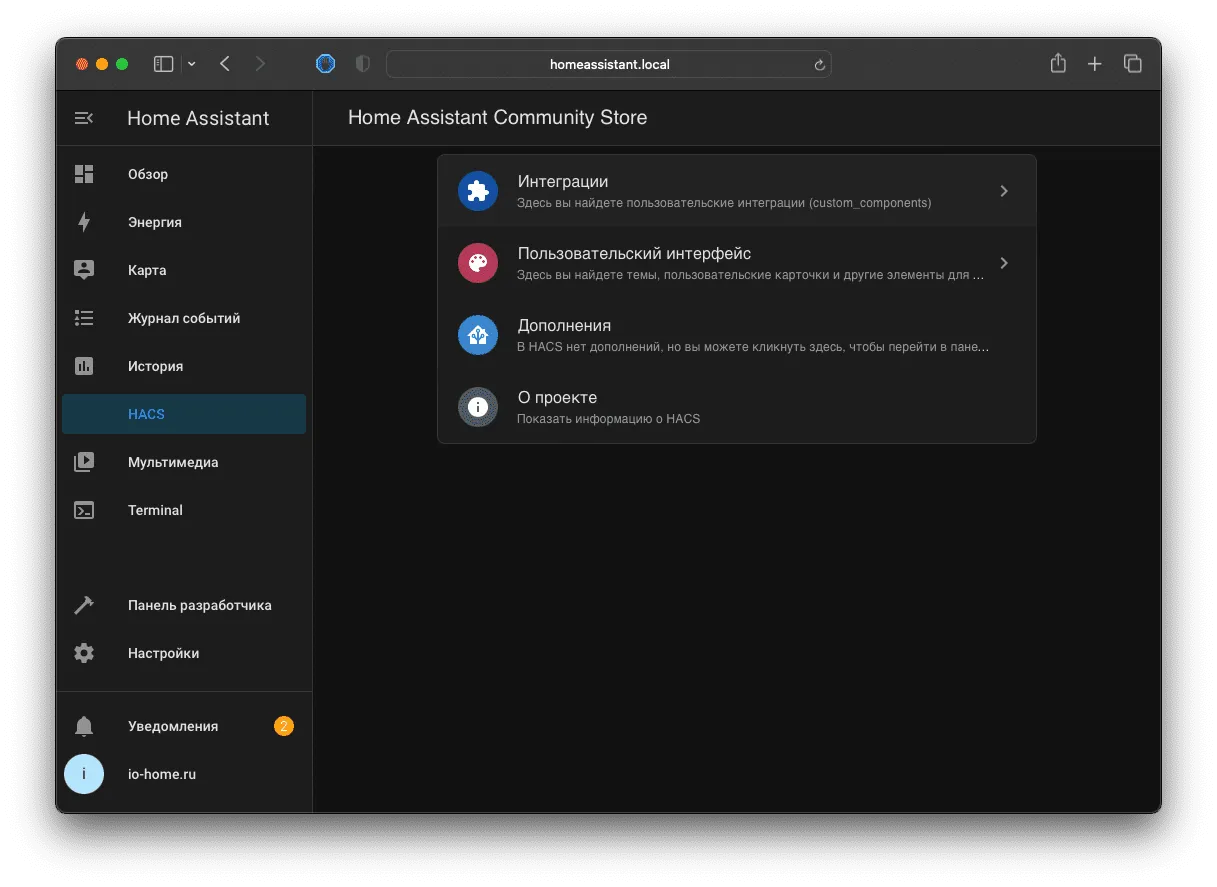Viewport: 1217px width, 887px height.
Task: Open the История chart icon
Action: (x=84, y=366)
